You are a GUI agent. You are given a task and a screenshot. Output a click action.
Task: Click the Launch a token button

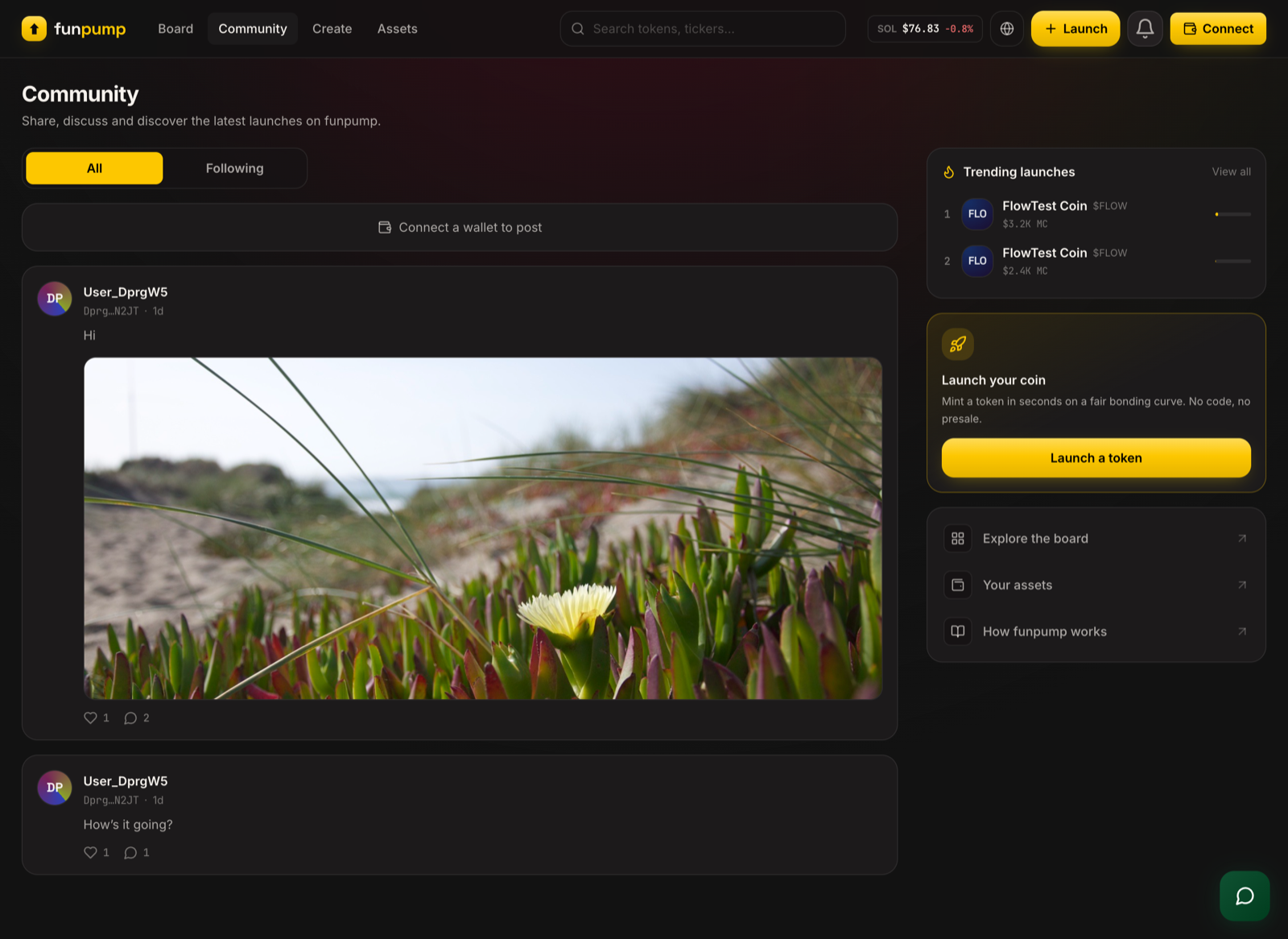[x=1096, y=458]
